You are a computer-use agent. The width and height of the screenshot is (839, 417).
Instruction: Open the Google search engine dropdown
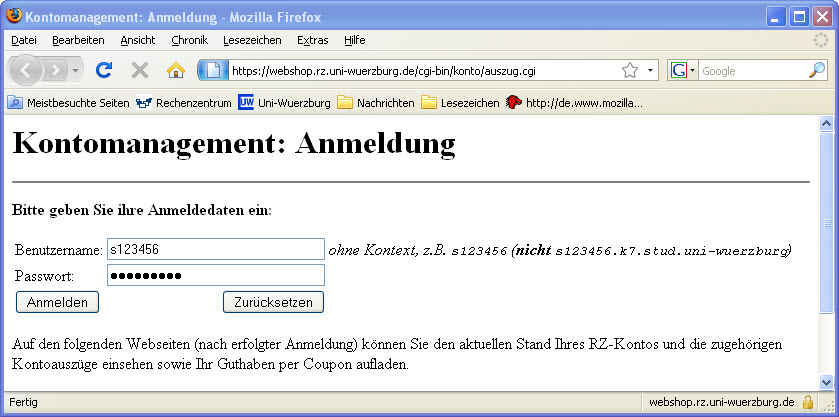pos(683,71)
